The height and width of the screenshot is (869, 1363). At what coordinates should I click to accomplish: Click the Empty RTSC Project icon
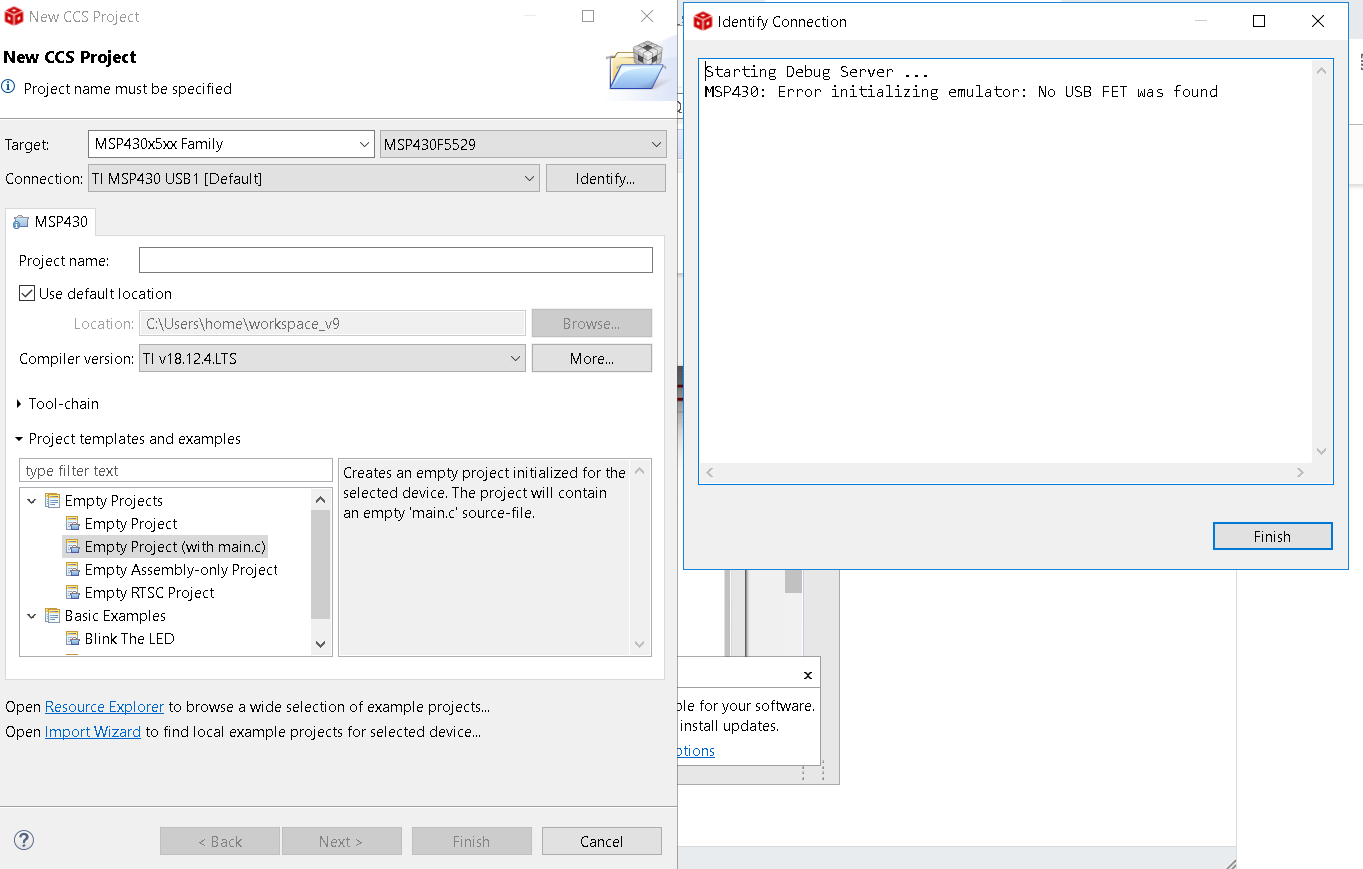(72, 593)
